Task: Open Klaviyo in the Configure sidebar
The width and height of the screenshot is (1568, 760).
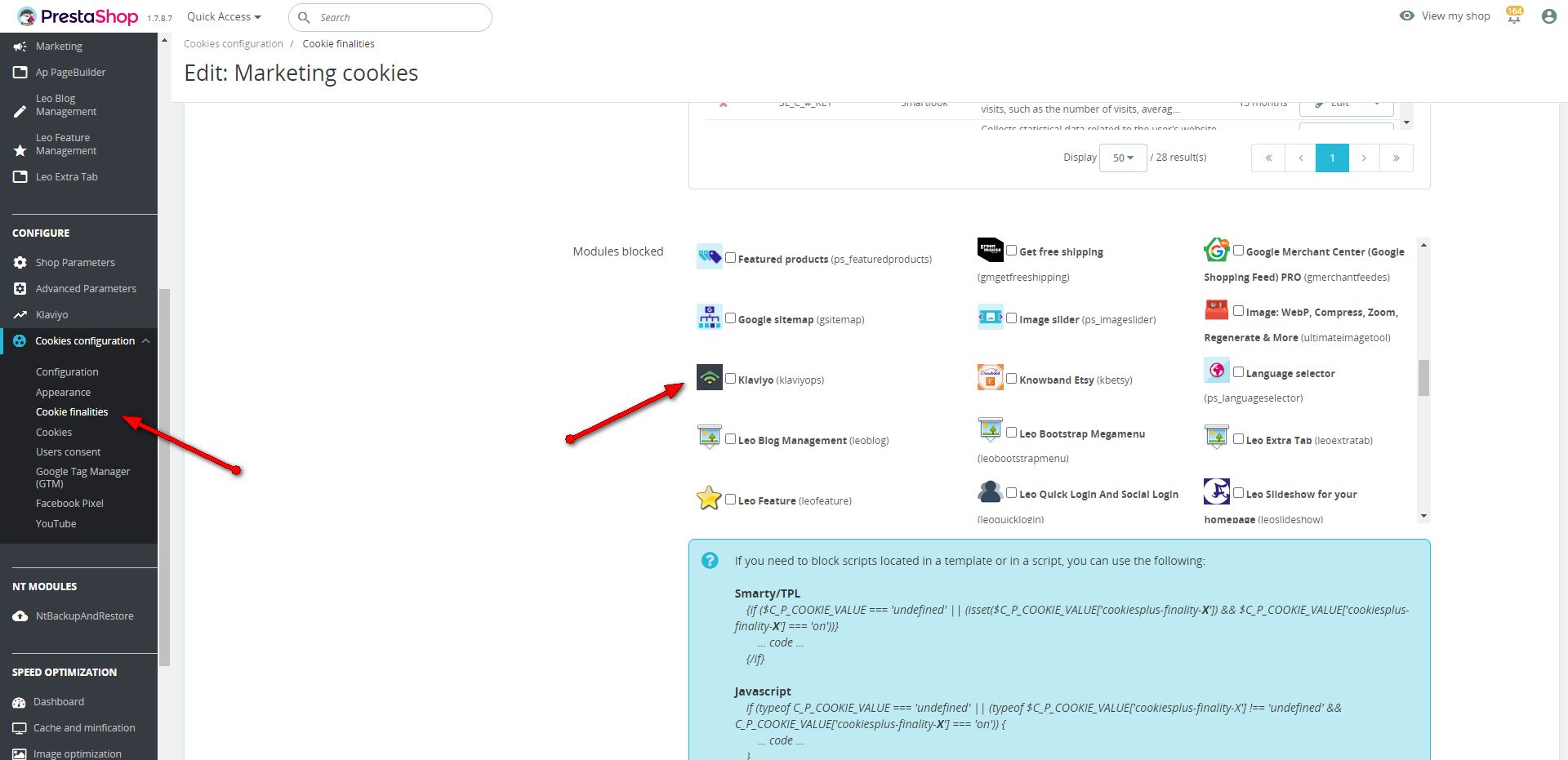Action: [x=51, y=315]
